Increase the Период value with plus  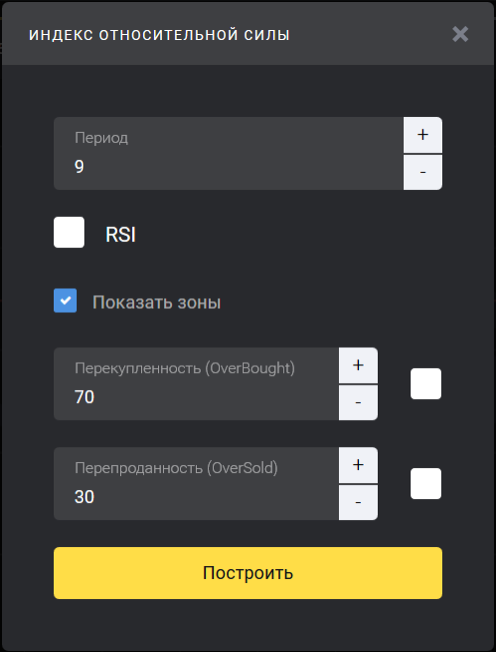coord(422,135)
